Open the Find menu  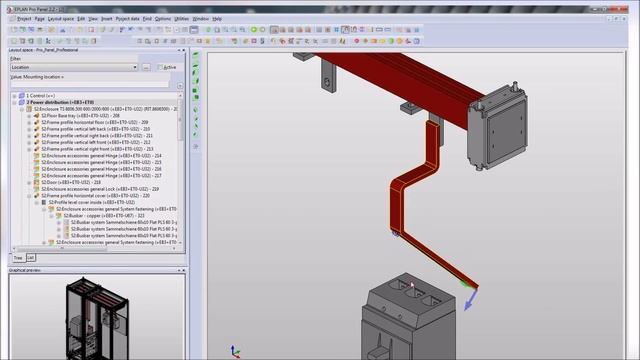(147, 19)
